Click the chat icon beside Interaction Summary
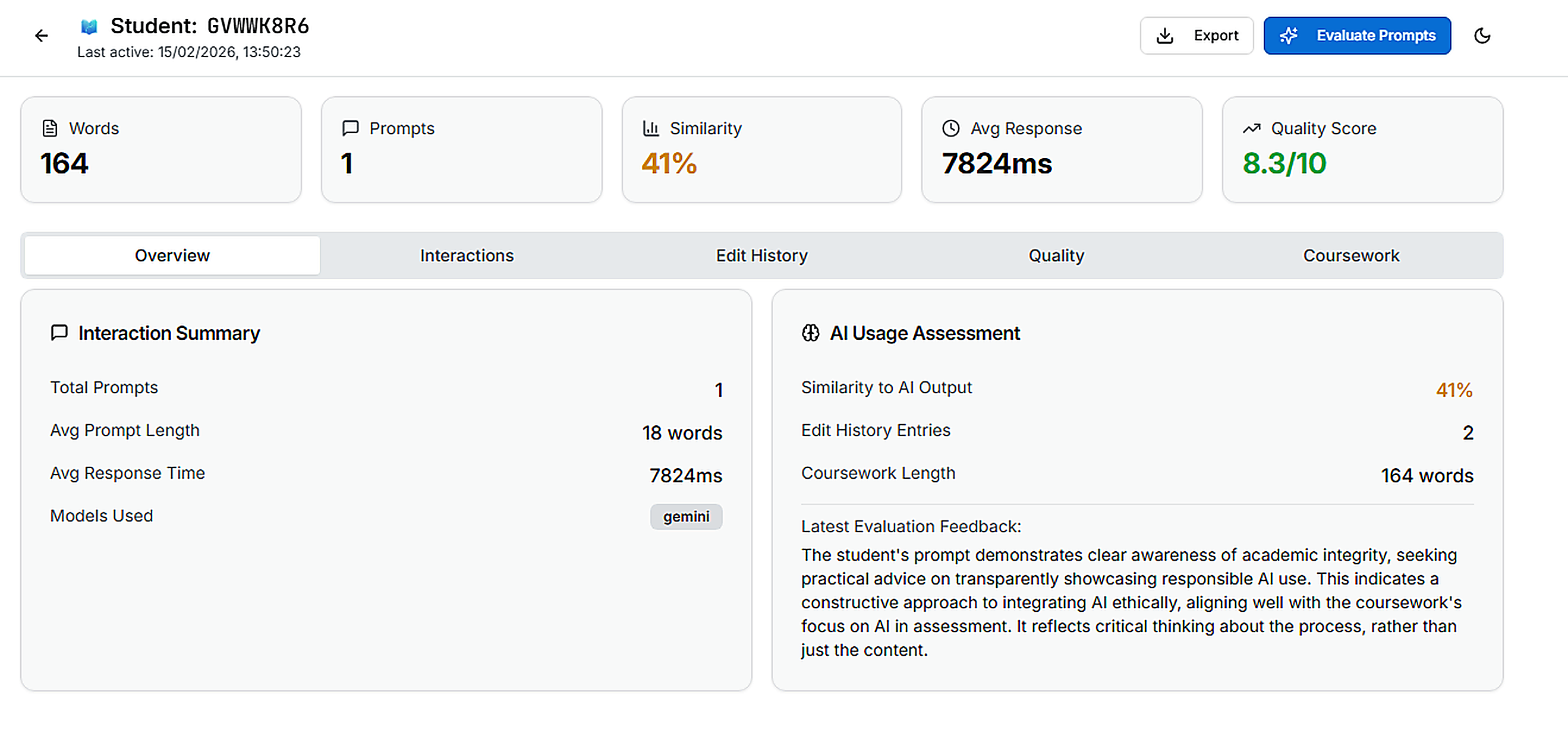The image size is (1568, 752). [59, 333]
